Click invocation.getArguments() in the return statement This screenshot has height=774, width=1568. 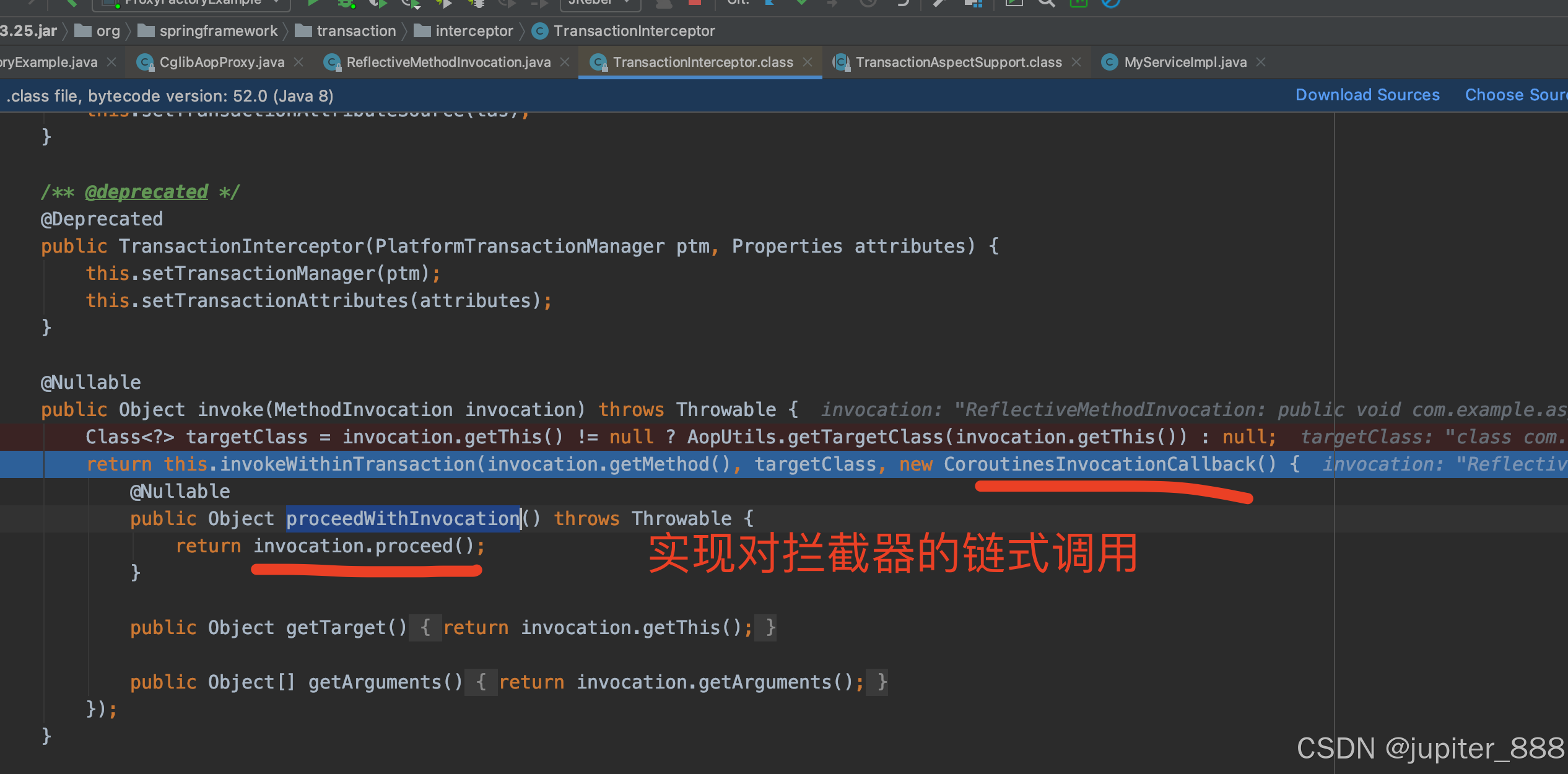[715, 682]
